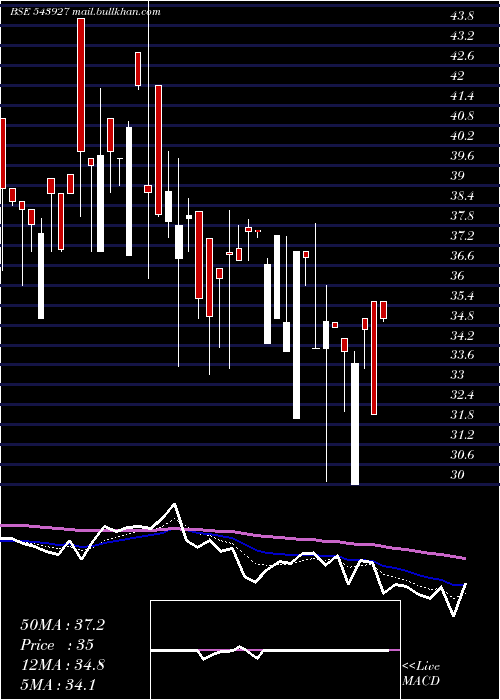Click the 41.4 price axis label
Viewport: 500px width, 700px height.
pos(462,96)
